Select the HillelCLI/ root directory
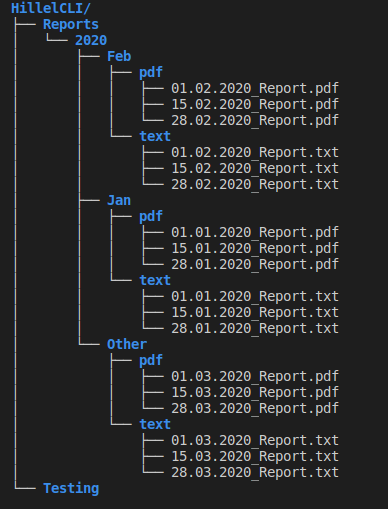This screenshot has width=388, height=509. tap(51, 8)
